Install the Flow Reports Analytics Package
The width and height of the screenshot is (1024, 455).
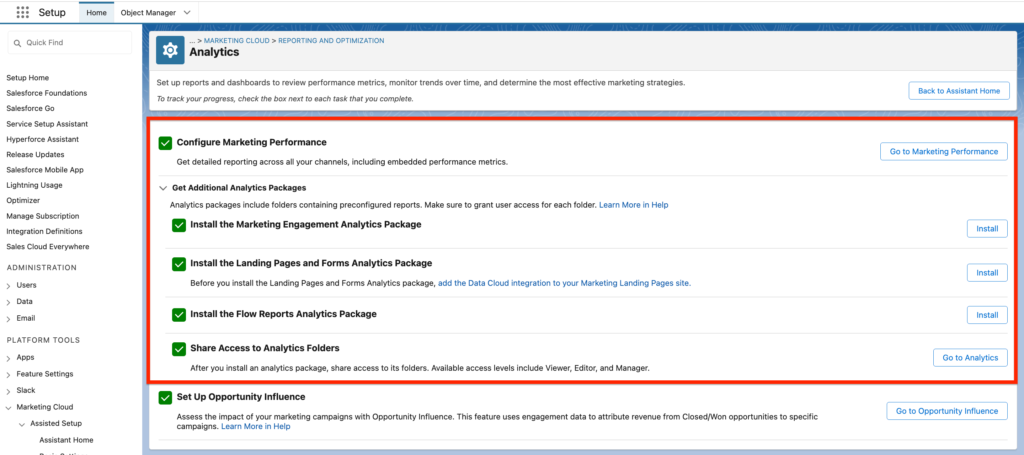coord(986,315)
